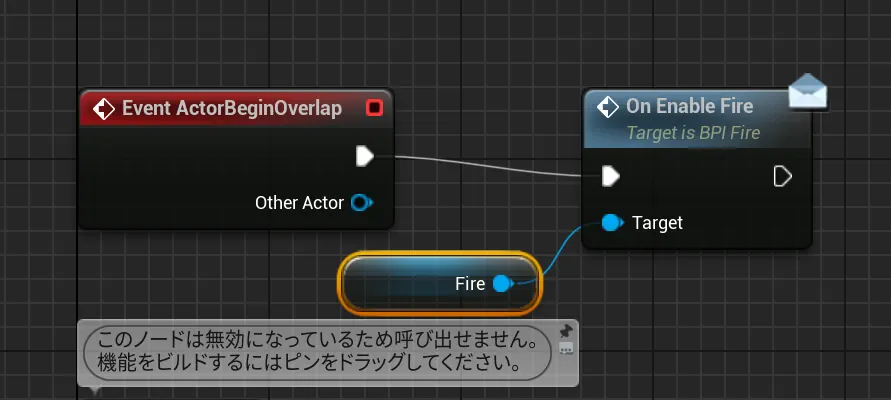Click the Target is BPI Fire subtitle
Viewport: 891px width, 400px height.
click(692, 133)
